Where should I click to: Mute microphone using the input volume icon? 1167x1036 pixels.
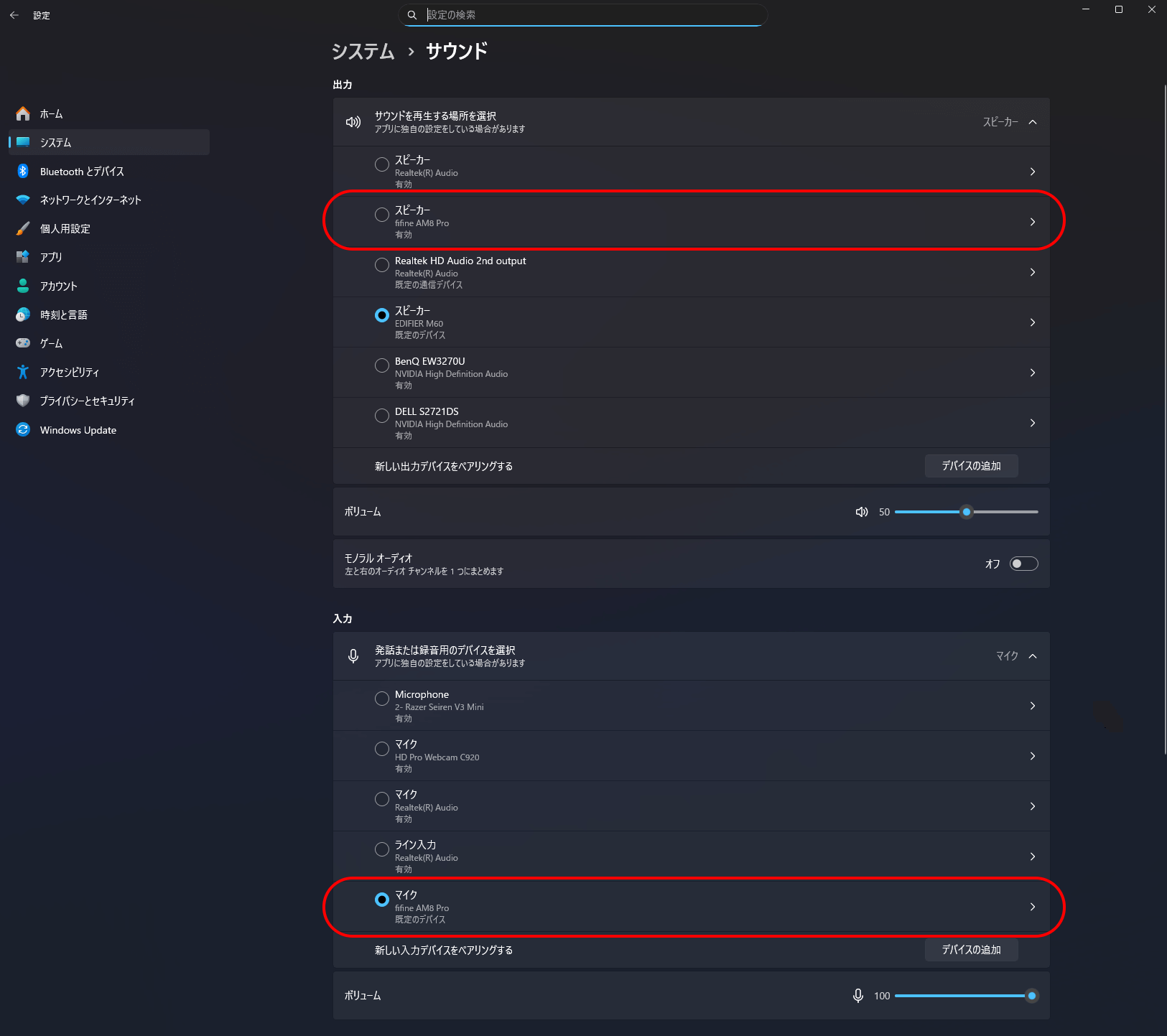pyautogui.click(x=857, y=996)
